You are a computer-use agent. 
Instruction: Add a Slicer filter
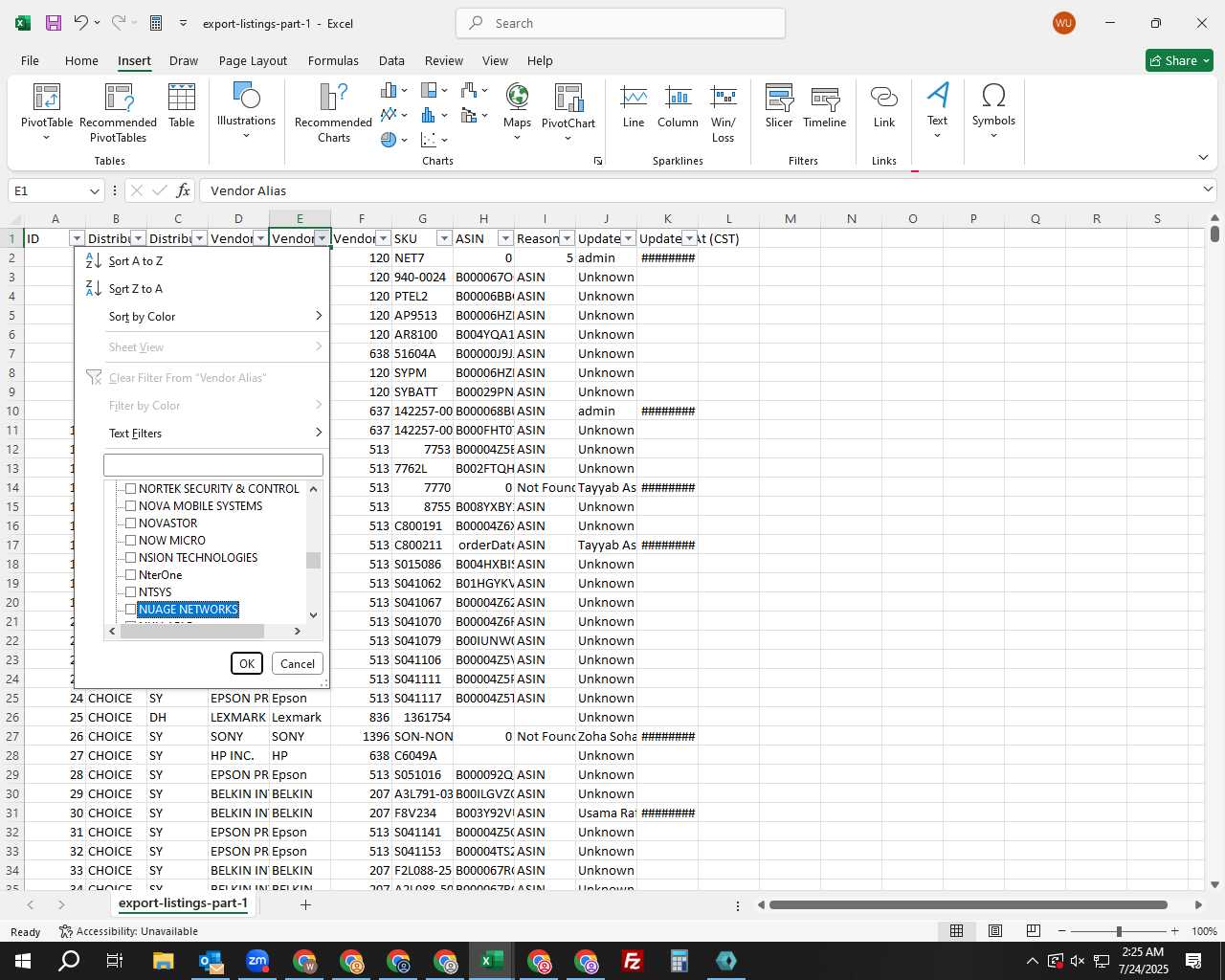(779, 105)
